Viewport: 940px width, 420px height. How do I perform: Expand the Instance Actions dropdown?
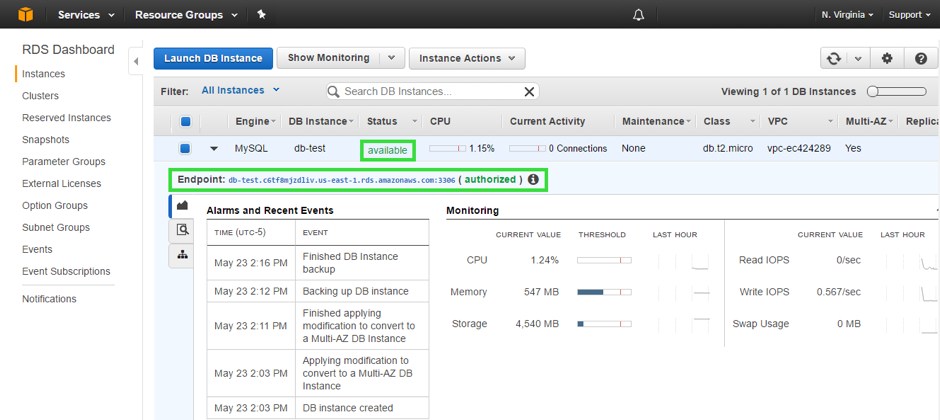[466, 59]
